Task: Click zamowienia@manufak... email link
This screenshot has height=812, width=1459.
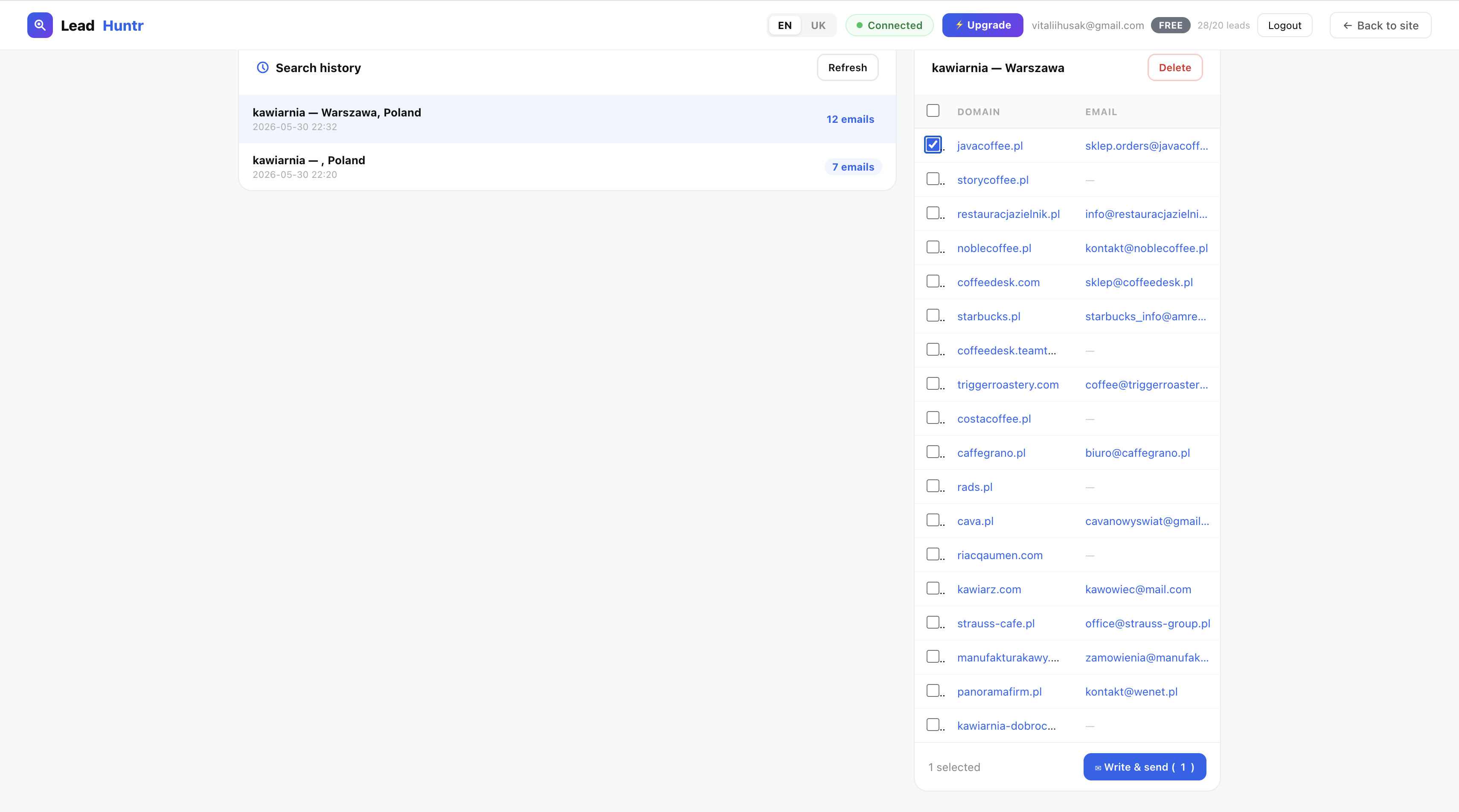Action: [x=1147, y=658]
